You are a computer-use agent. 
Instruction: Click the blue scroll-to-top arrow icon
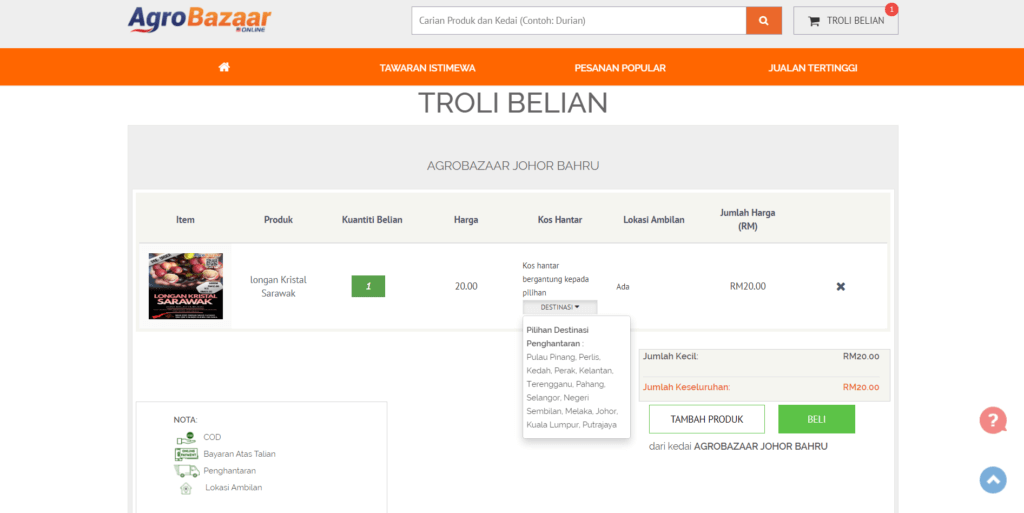(x=993, y=480)
